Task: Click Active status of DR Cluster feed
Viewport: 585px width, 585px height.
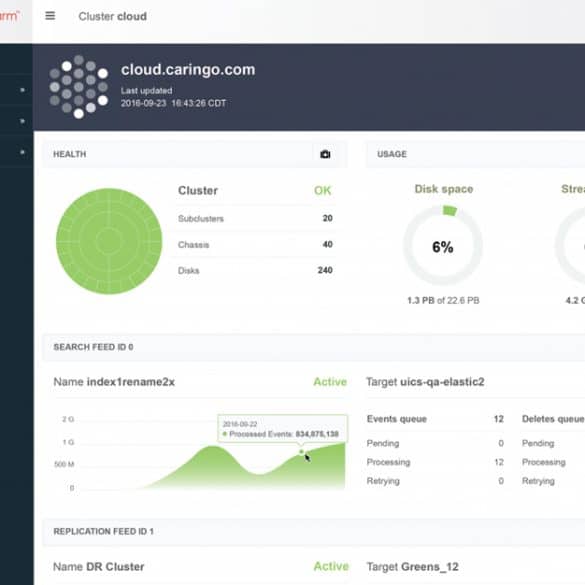Action: 331,566
